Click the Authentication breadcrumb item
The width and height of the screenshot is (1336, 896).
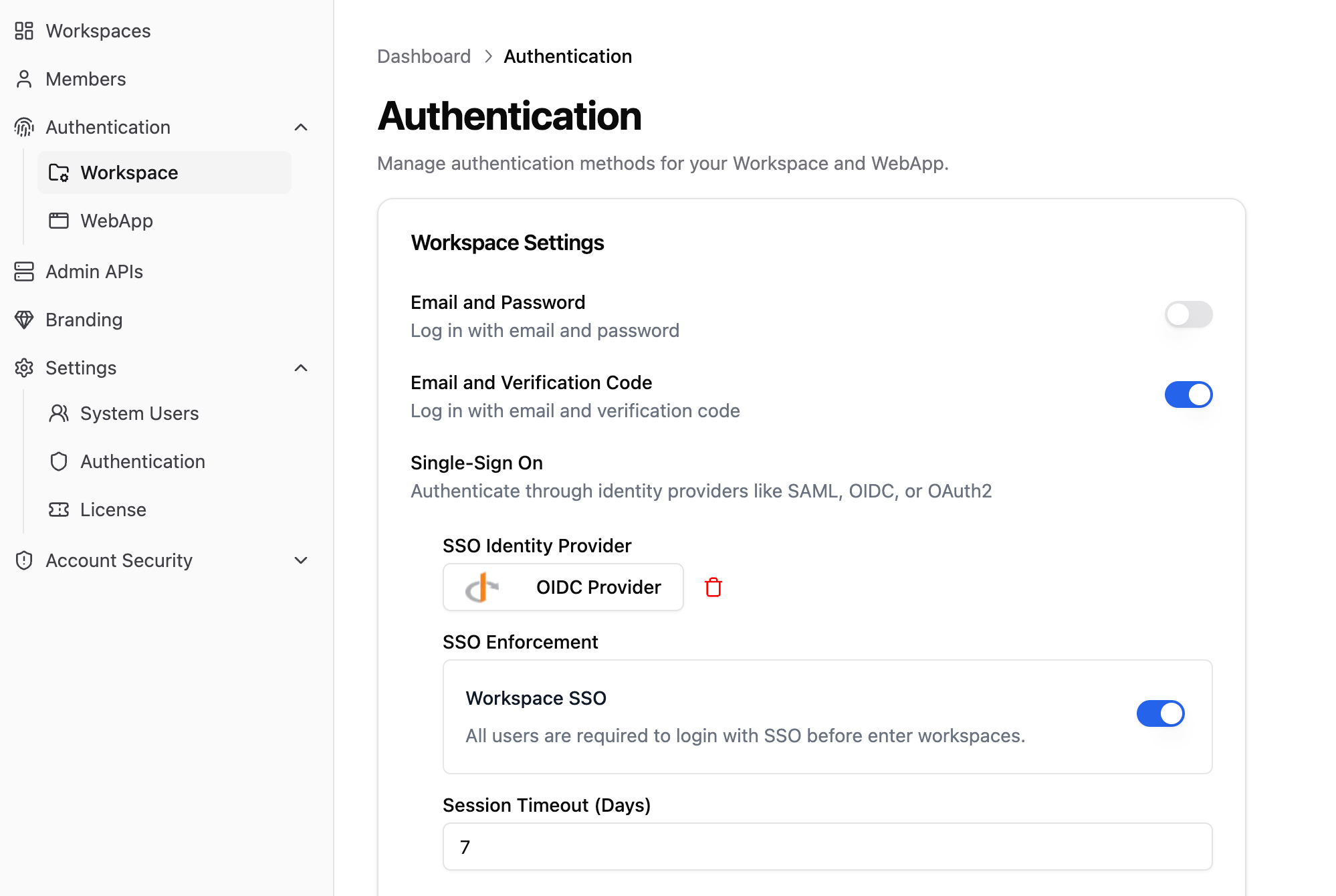[x=568, y=56]
